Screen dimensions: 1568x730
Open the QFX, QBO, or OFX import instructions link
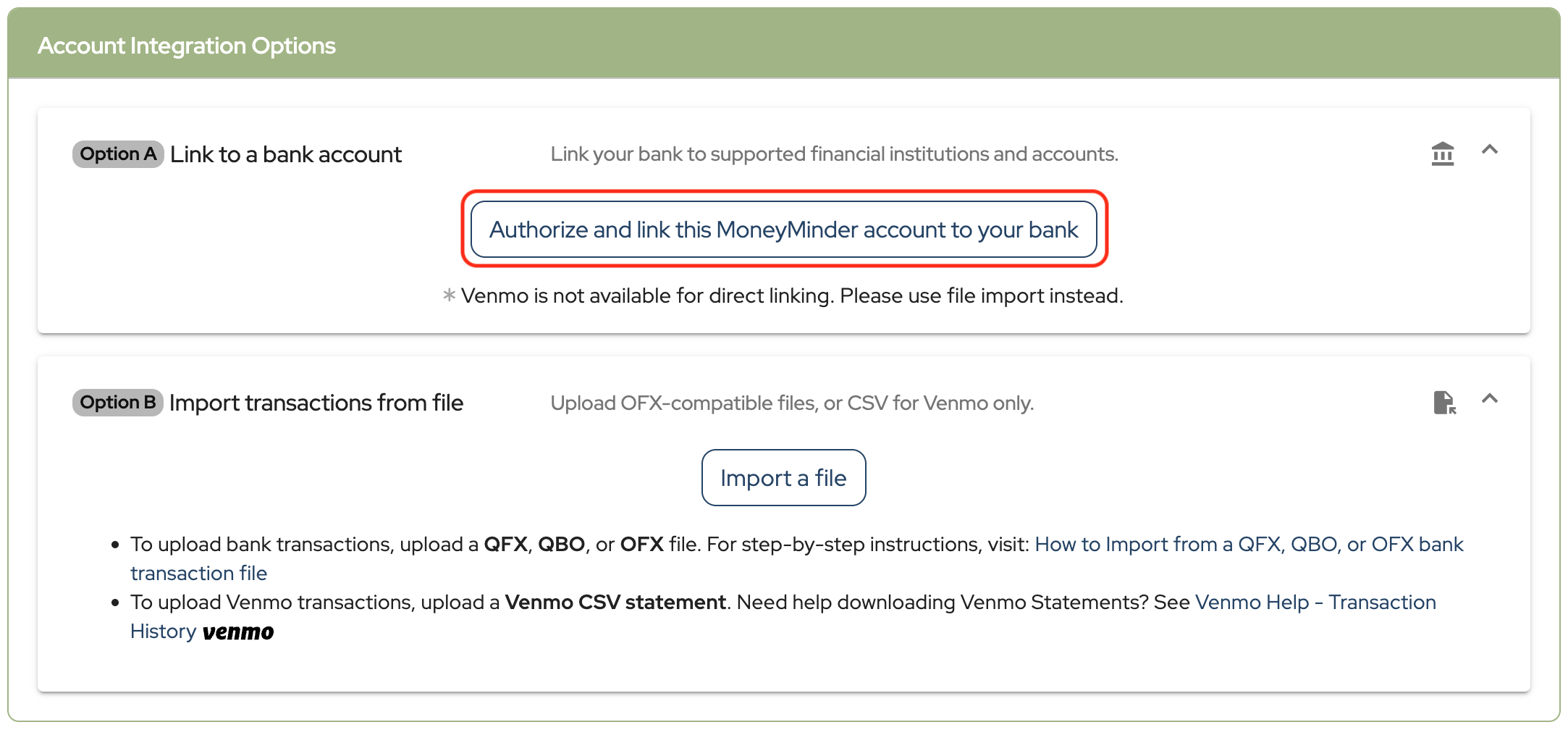click(x=1249, y=545)
